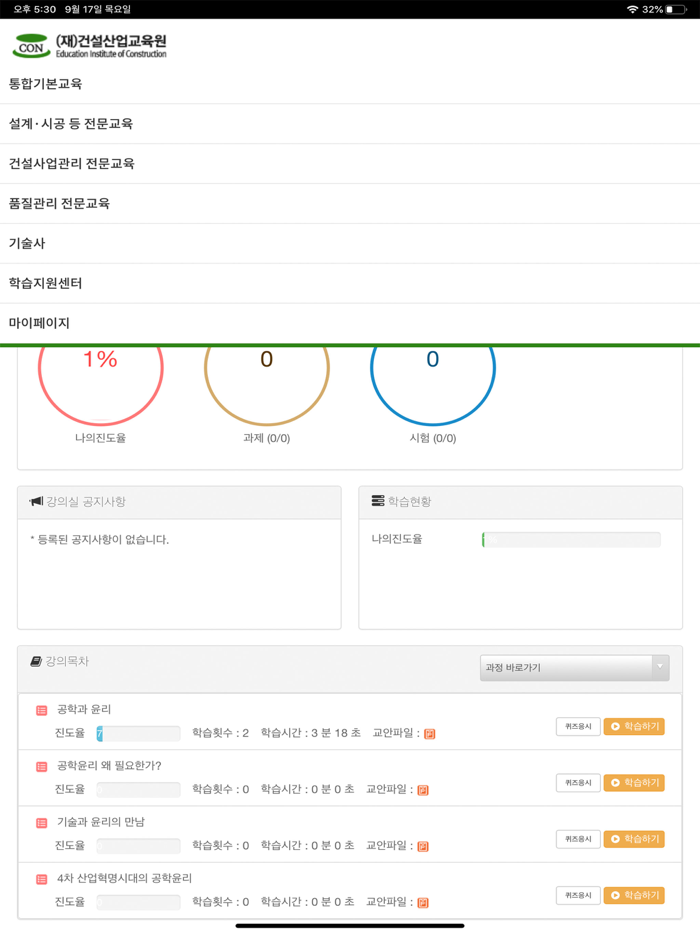700x934 pixels.
Task: Click 진도율 bar for 공학과 윤리
Action: [x=138, y=734]
